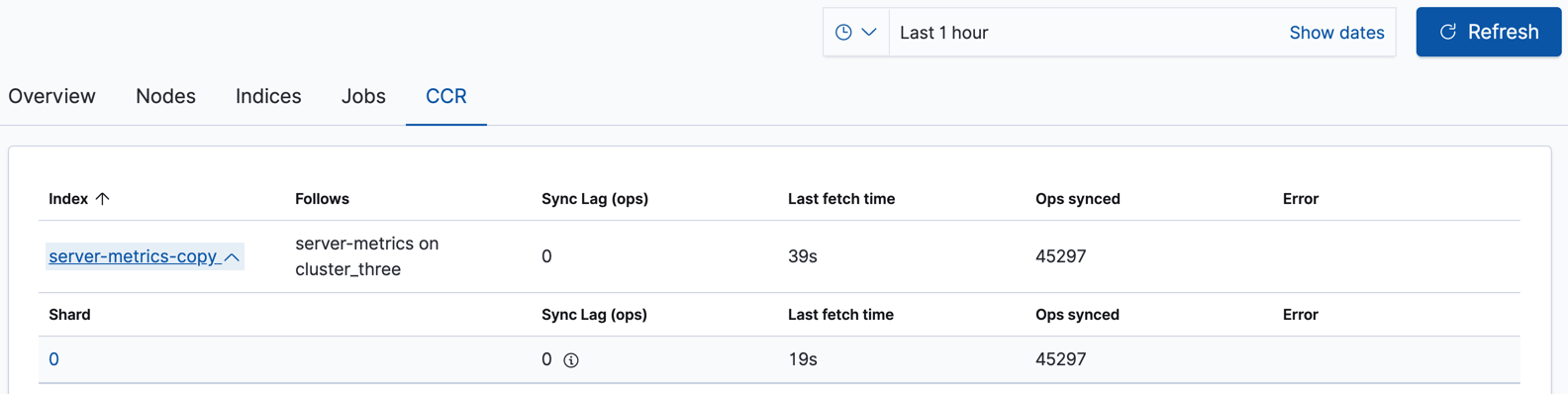
Task: Open the server-metrics-copy index link
Action: click(x=134, y=256)
